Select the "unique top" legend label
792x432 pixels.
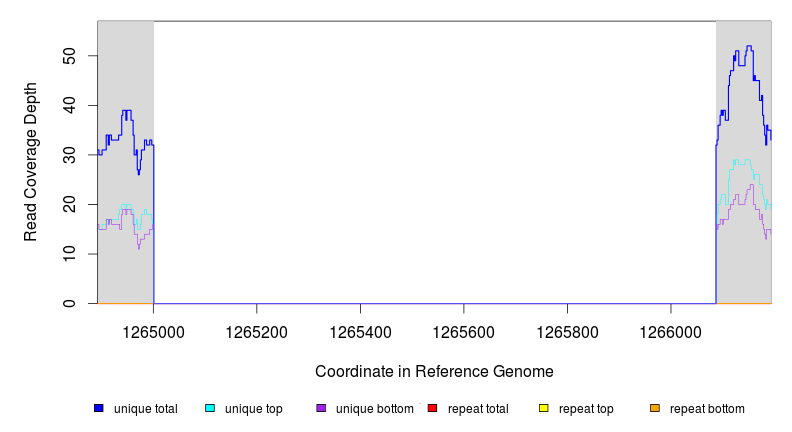coord(254,409)
